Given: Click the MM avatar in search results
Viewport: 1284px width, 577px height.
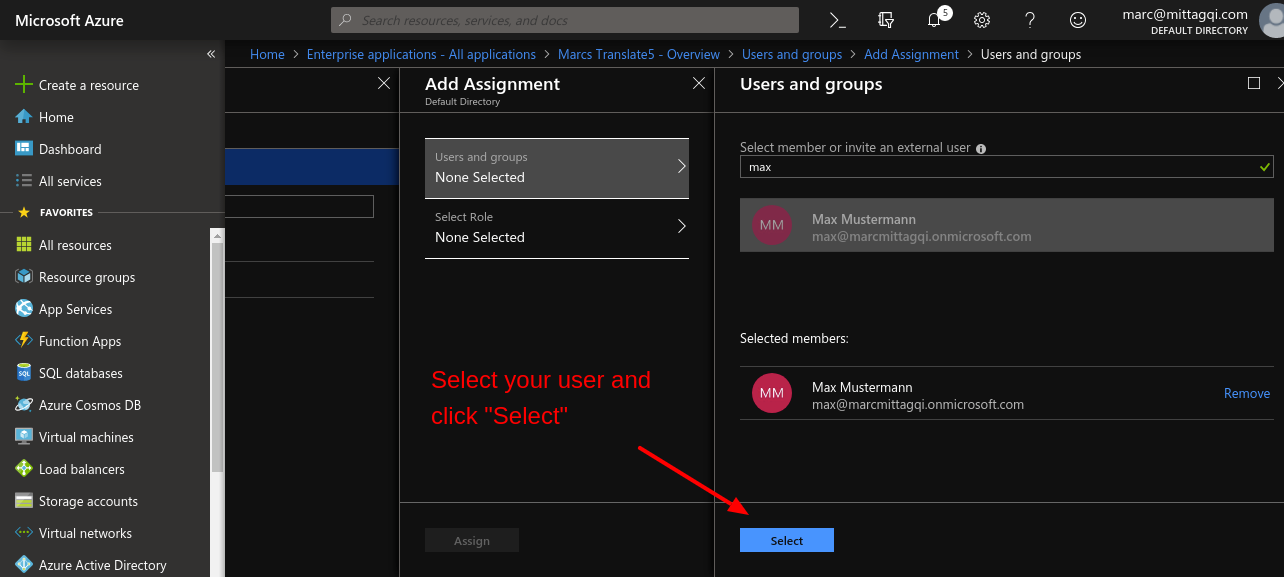Looking at the screenshot, I should click(772, 225).
